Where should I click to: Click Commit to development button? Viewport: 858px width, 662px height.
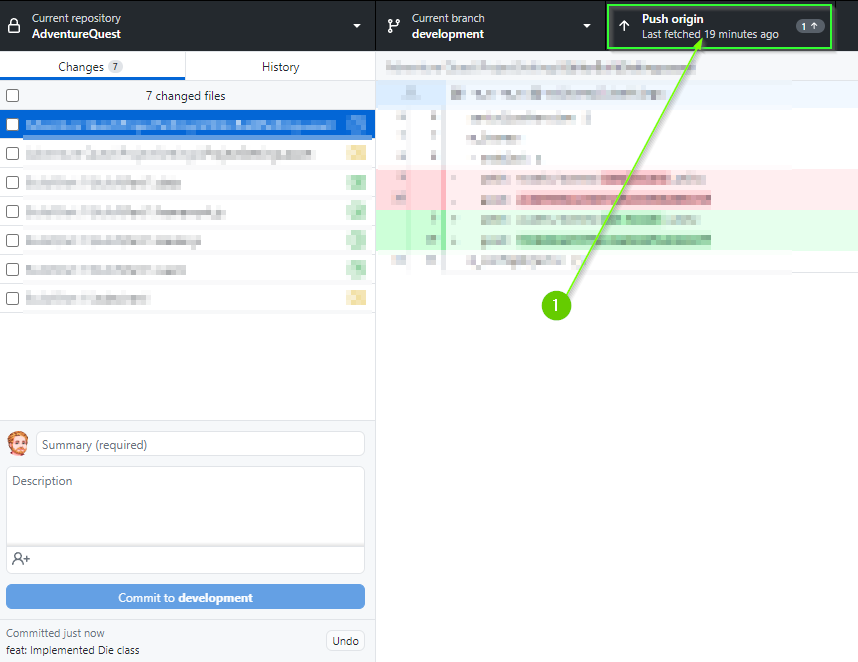point(185,597)
